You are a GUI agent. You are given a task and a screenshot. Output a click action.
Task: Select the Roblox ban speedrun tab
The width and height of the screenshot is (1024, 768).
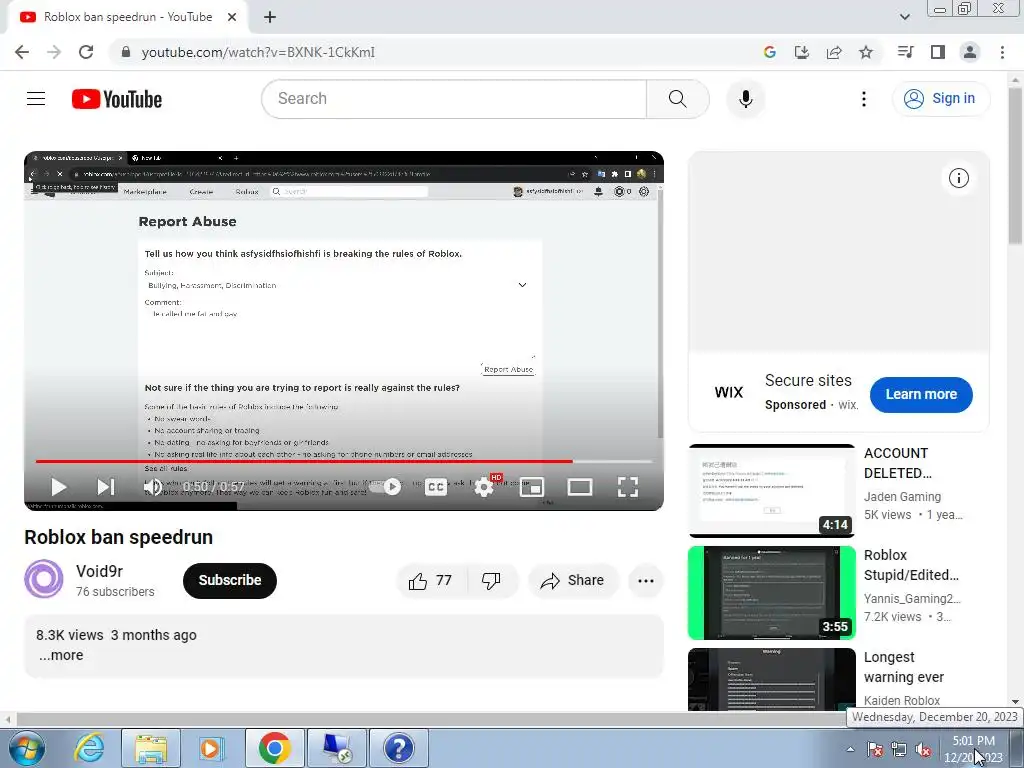coord(127,17)
